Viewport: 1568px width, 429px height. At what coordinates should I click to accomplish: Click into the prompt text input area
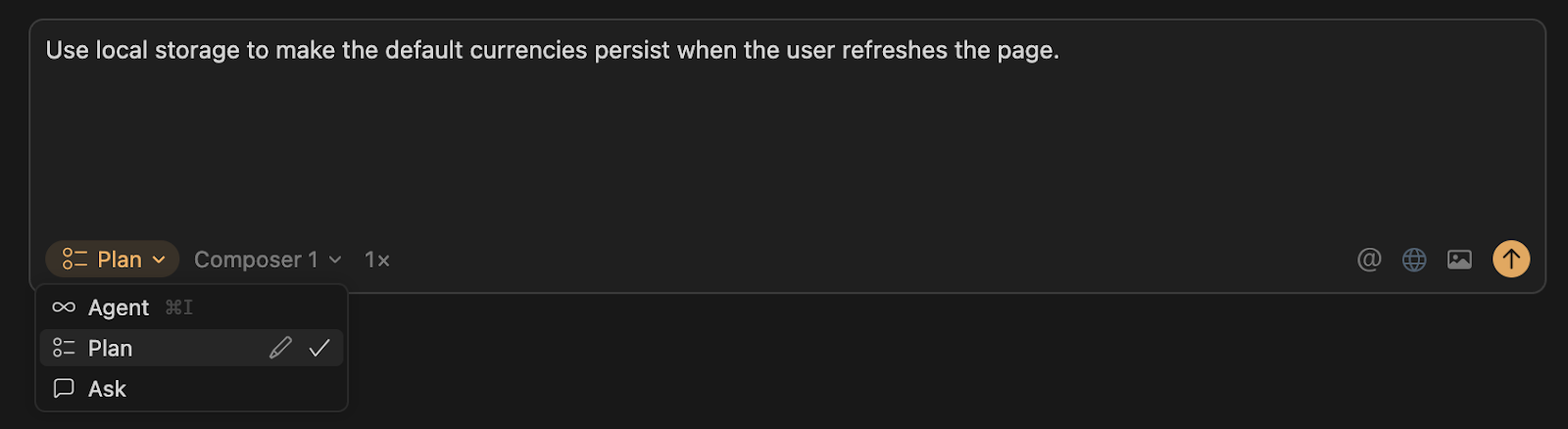(x=784, y=127)
